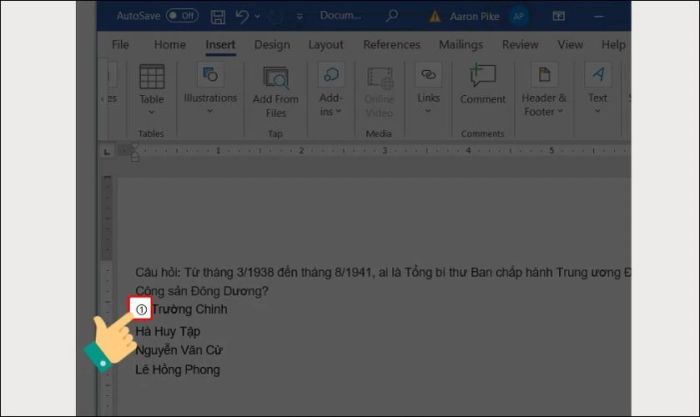
Task: Switch to the View tab
Action: [570, 45]
